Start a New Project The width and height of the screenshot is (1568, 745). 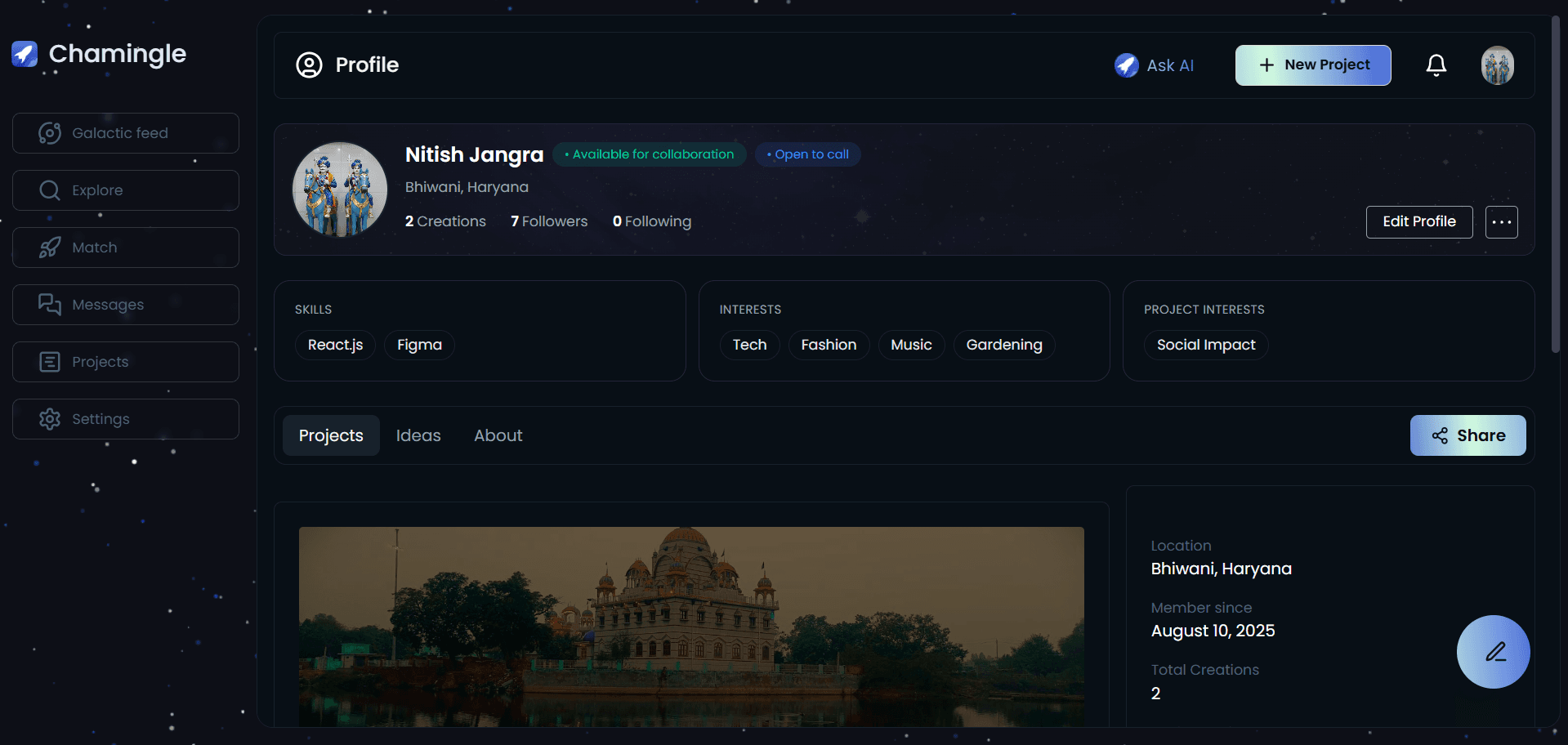point(1312,65)
